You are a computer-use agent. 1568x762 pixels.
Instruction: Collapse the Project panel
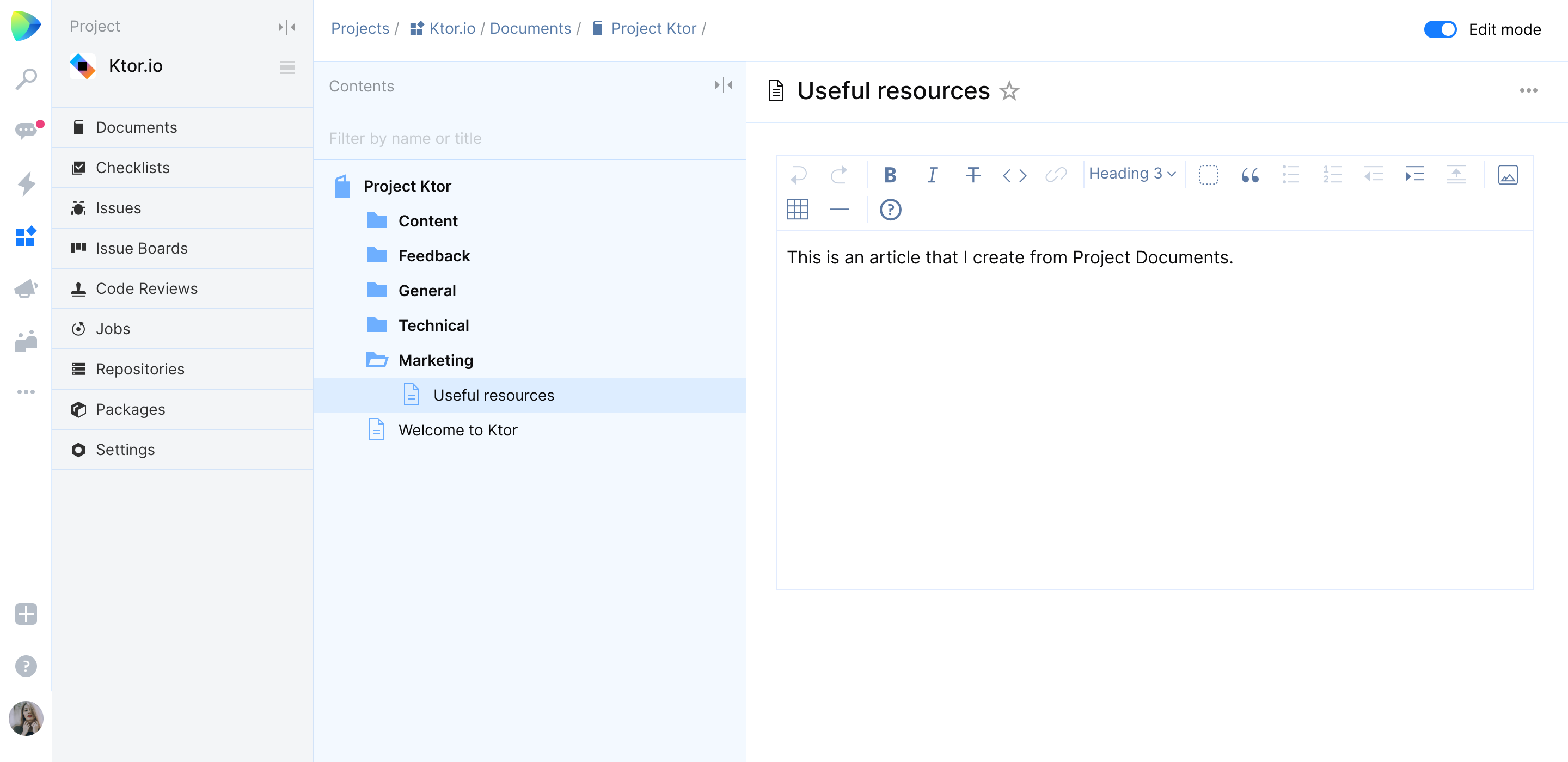(287, 27)
